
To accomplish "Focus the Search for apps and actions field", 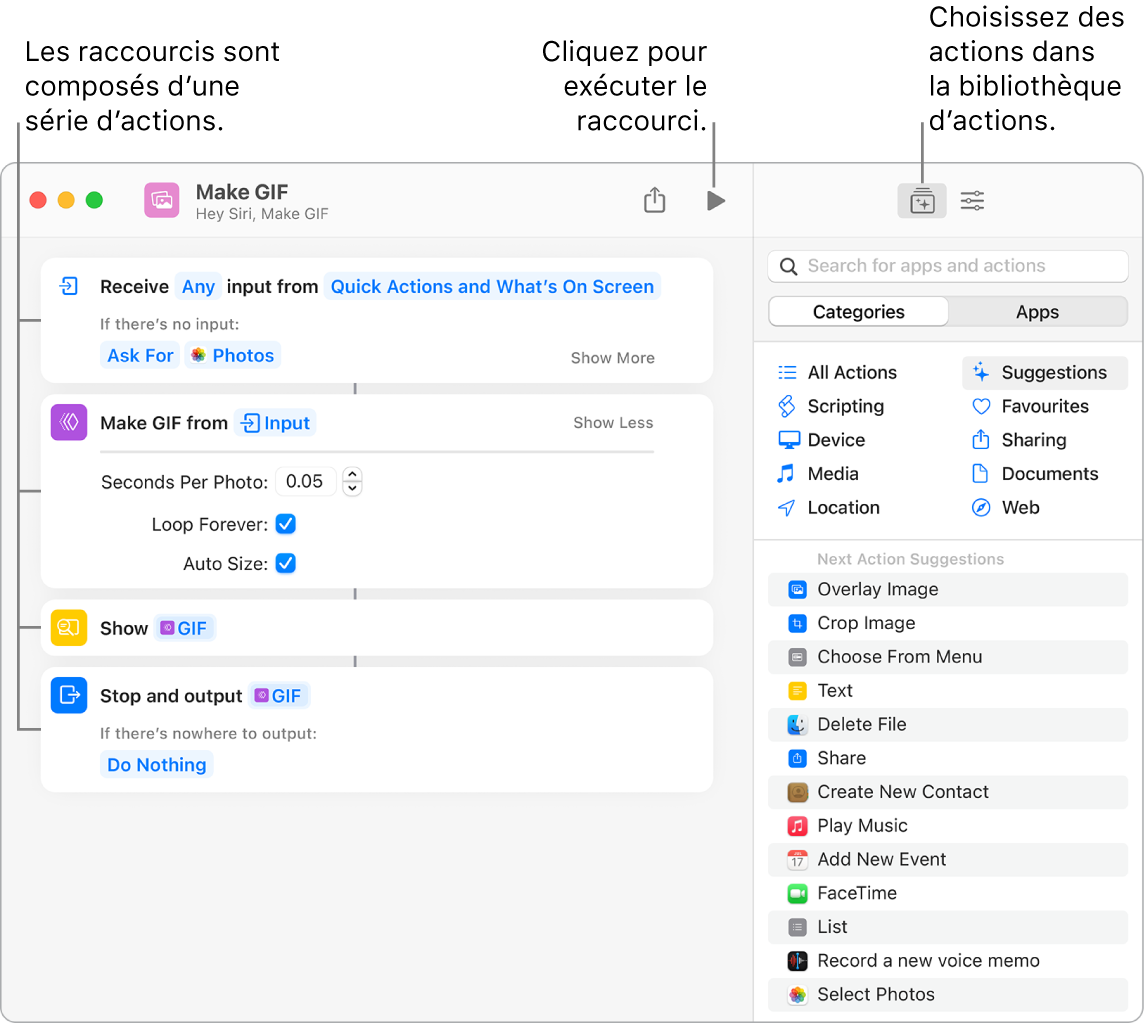I will tap(947, 266).
